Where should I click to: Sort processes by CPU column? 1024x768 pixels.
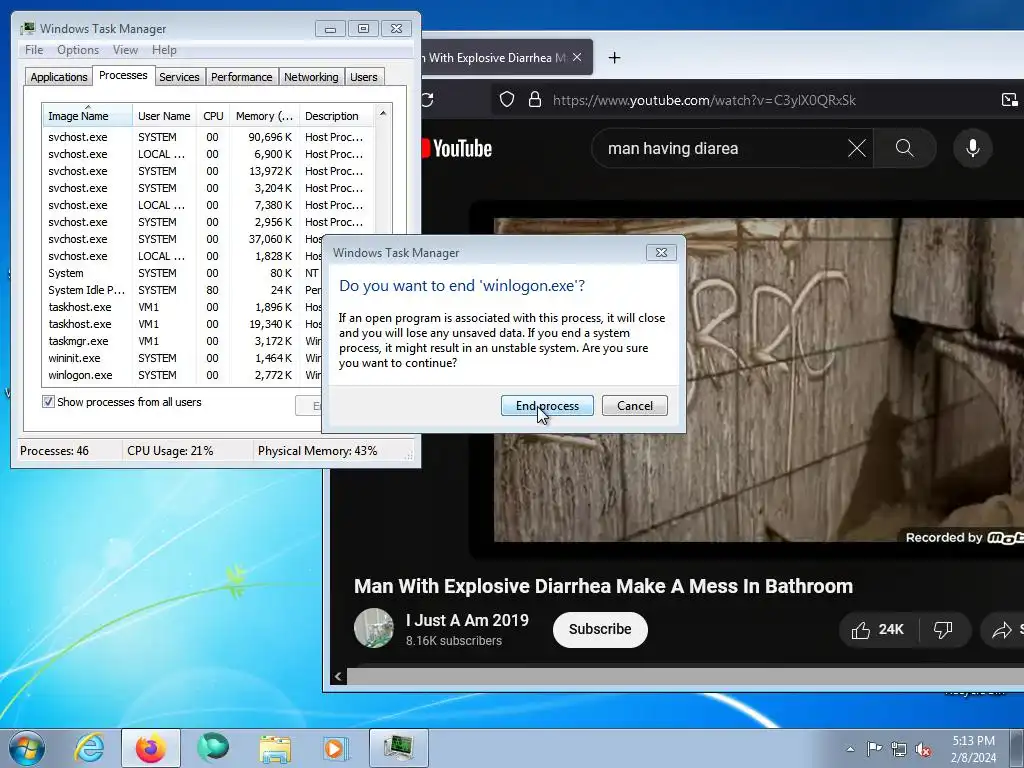pos(213,116)
